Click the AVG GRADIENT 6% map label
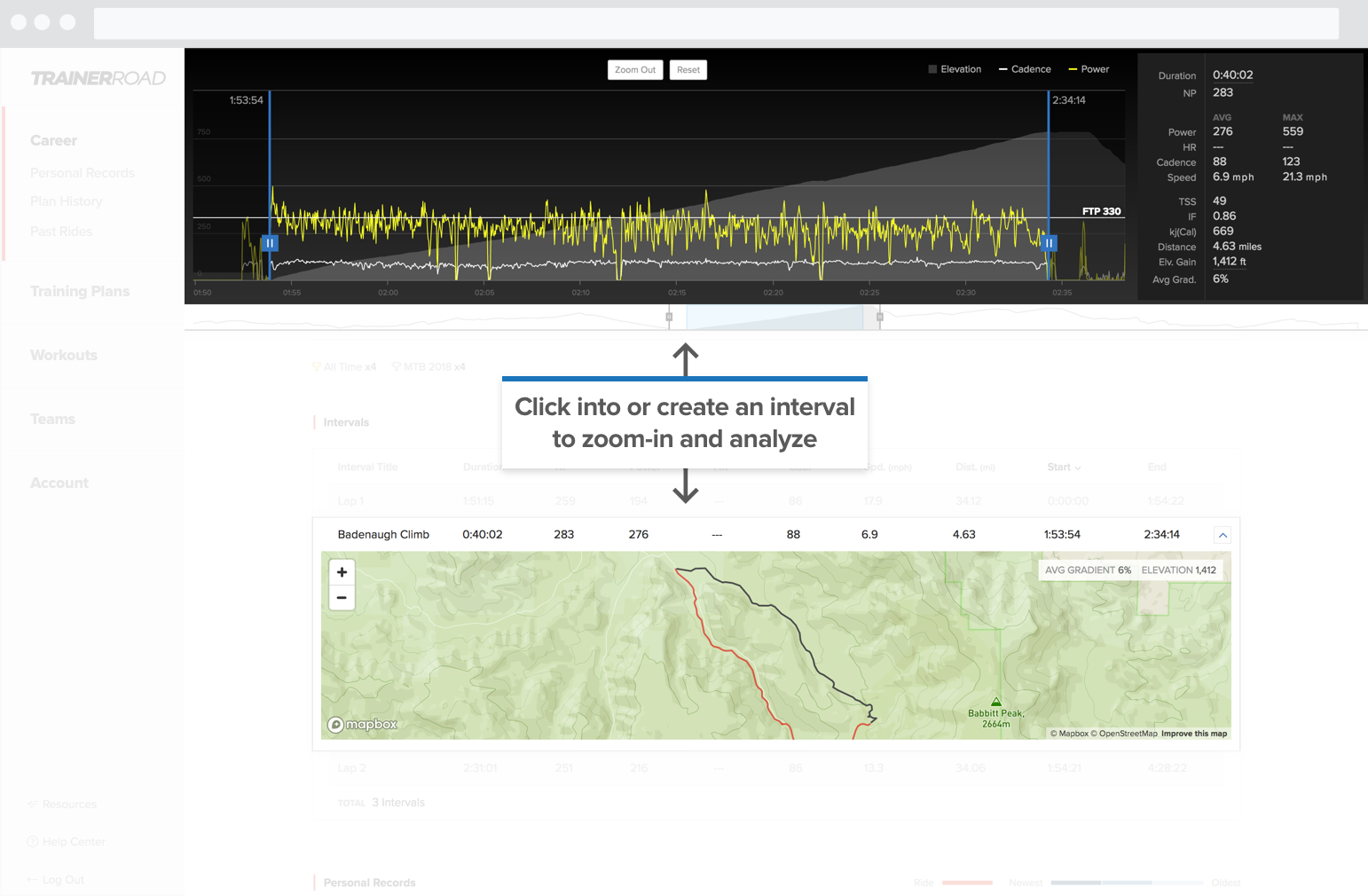Image resolution: width=1368 pixels, height=896 pixels. point(1088,570)
